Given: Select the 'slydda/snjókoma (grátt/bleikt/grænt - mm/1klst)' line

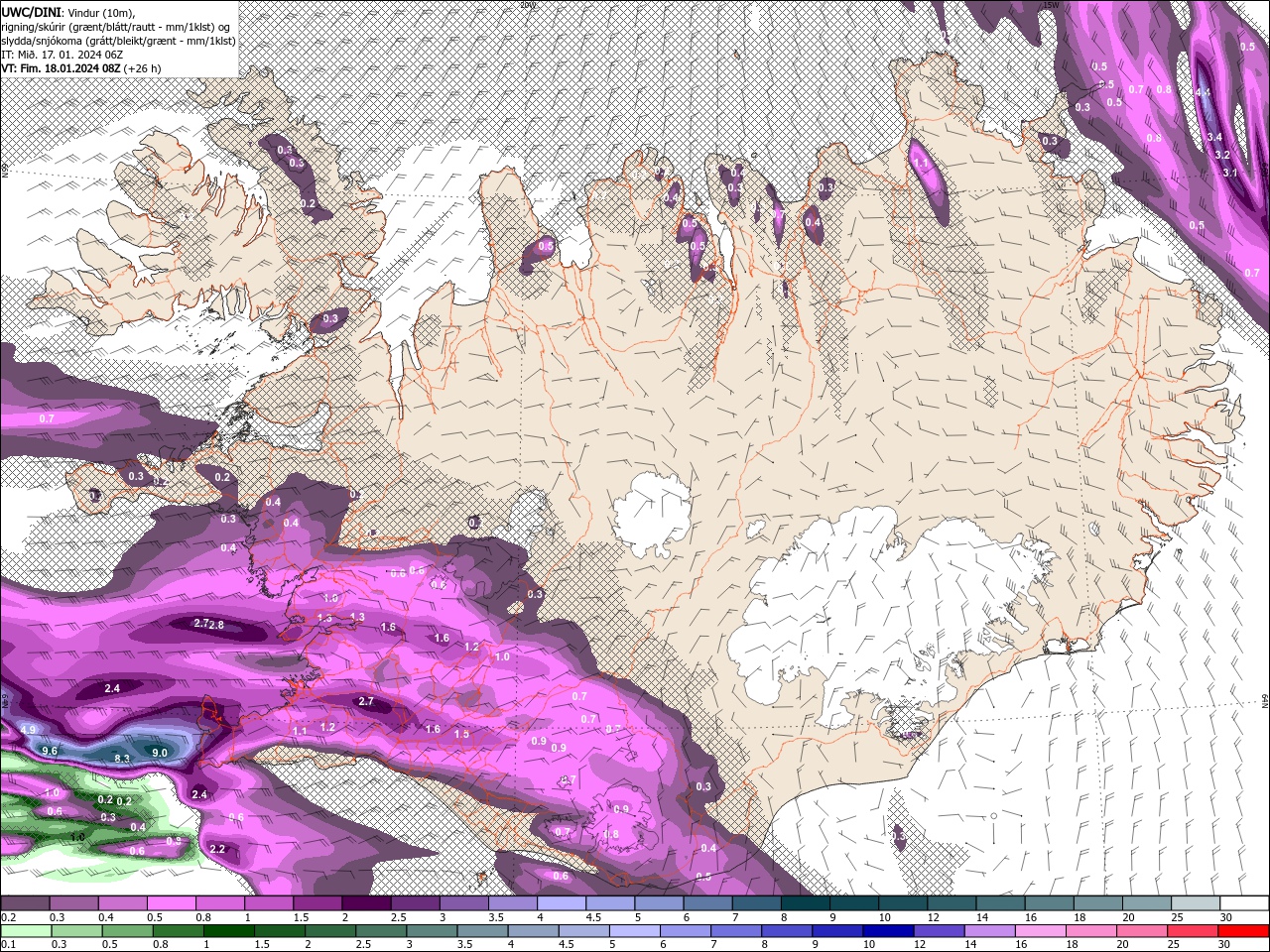Looking at the screenshot, I should pos(118,40).
